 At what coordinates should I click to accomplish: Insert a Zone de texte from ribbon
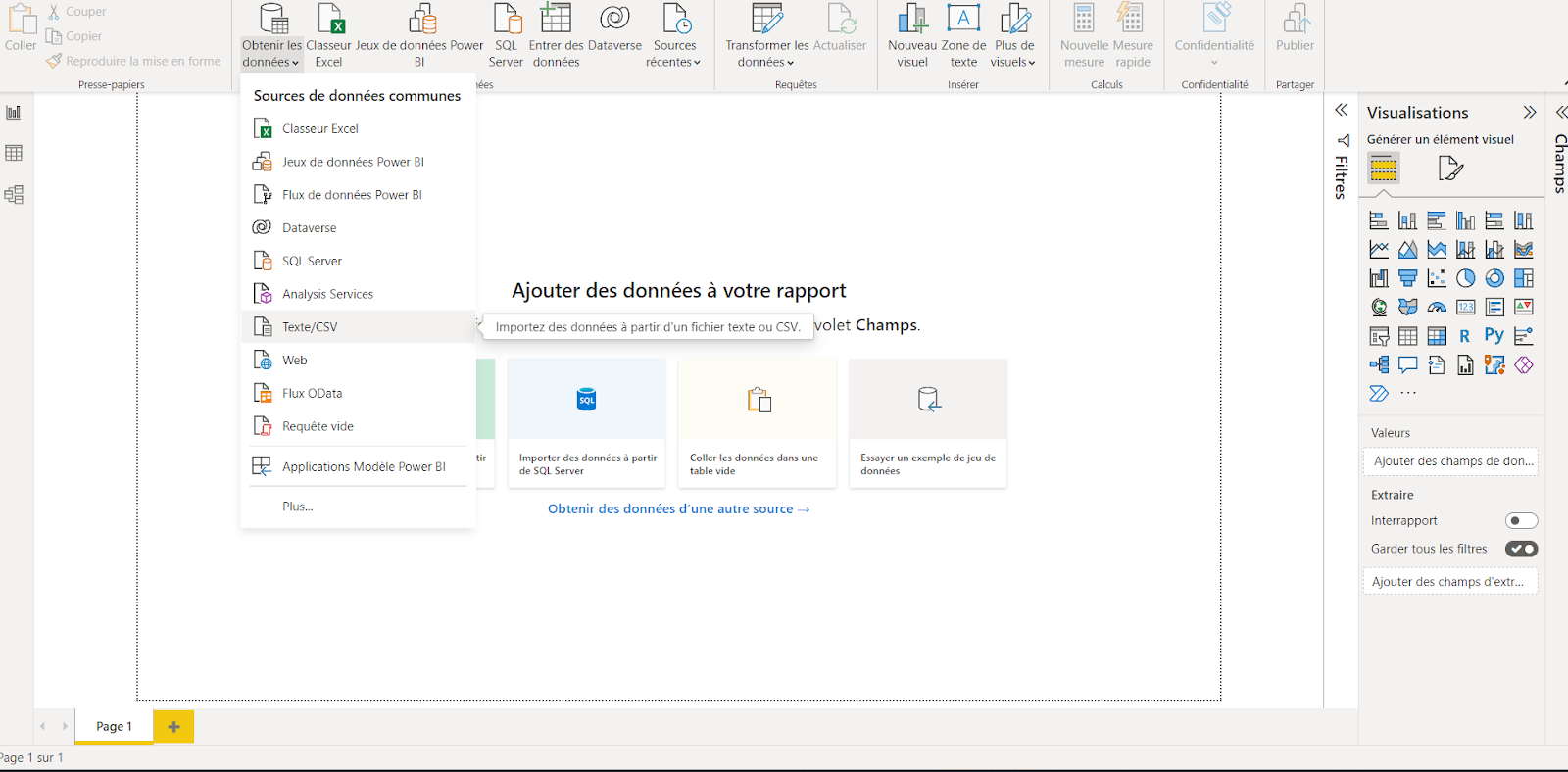[963, 37]
